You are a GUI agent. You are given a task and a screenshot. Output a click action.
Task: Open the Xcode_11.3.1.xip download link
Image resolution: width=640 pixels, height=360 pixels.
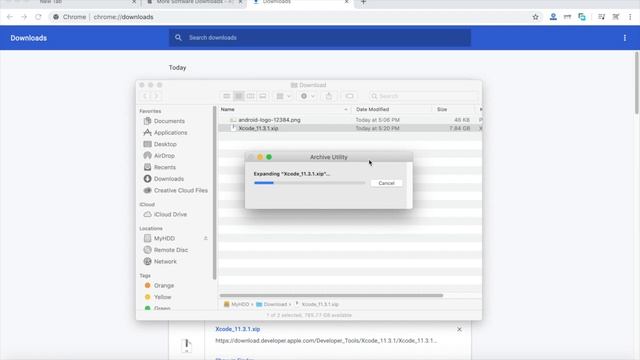click(x=238, y=329)
